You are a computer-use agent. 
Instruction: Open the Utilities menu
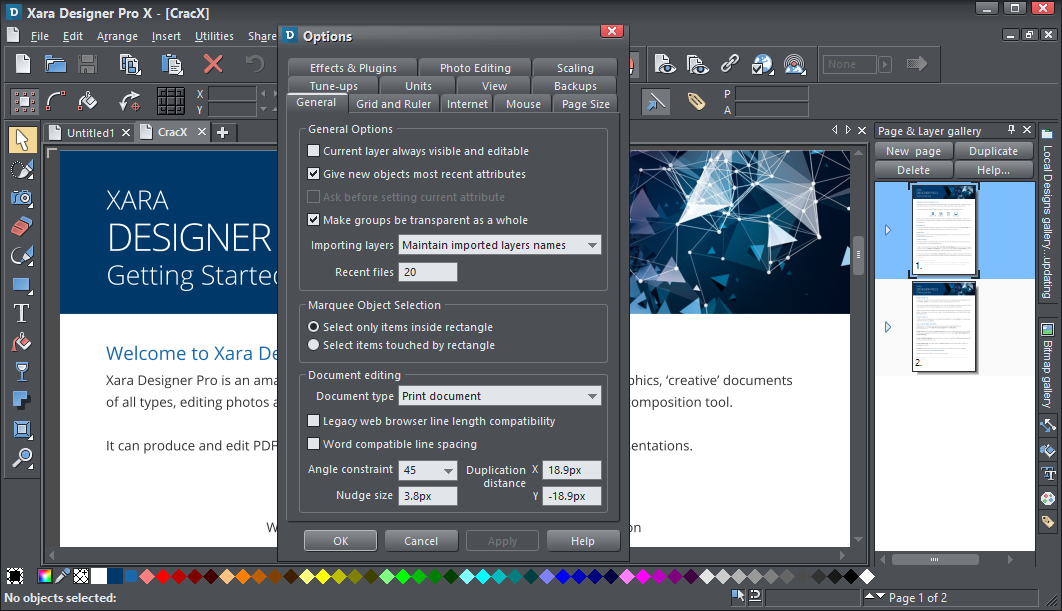tap(214, 36)
